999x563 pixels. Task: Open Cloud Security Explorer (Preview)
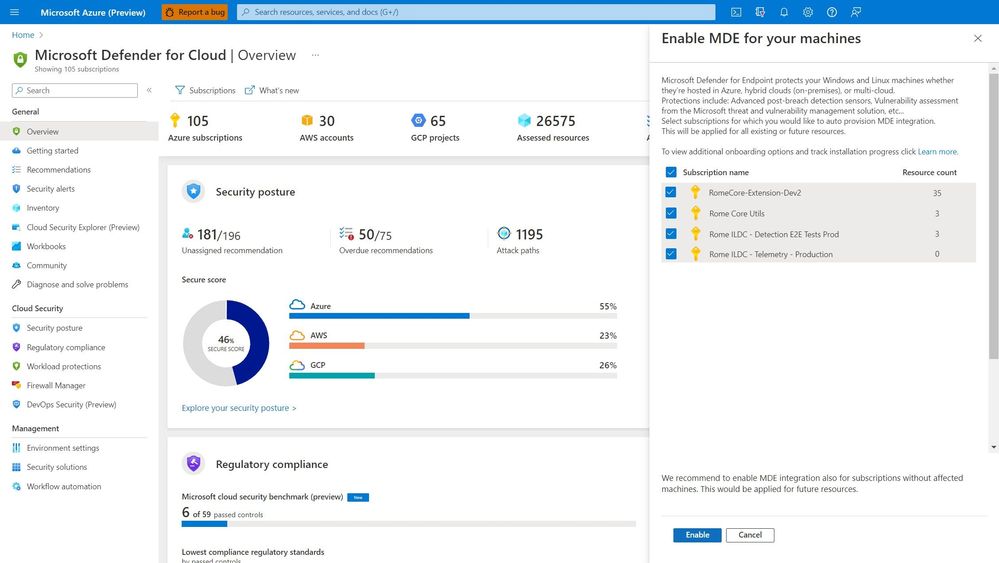tap(83, 227)
